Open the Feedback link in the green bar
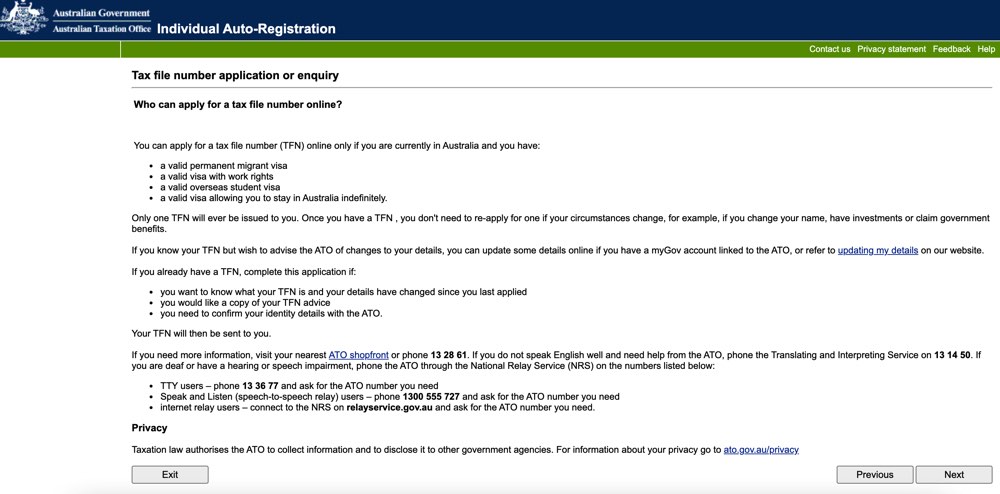 click(x=951, y=49)
